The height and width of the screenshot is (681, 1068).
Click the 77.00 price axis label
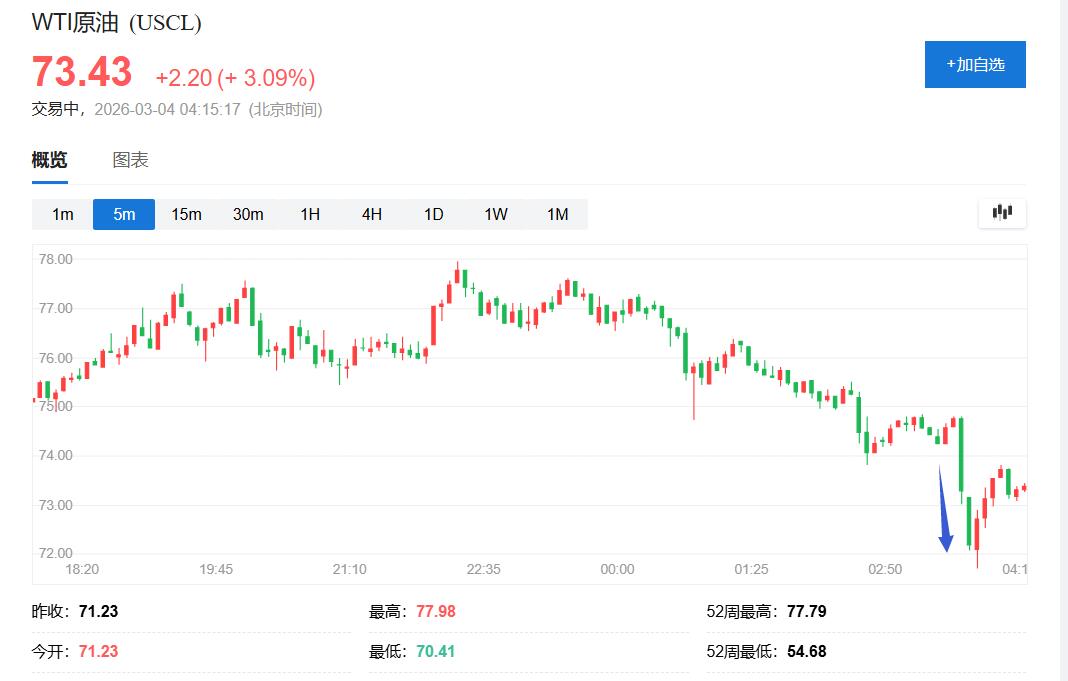56,308
